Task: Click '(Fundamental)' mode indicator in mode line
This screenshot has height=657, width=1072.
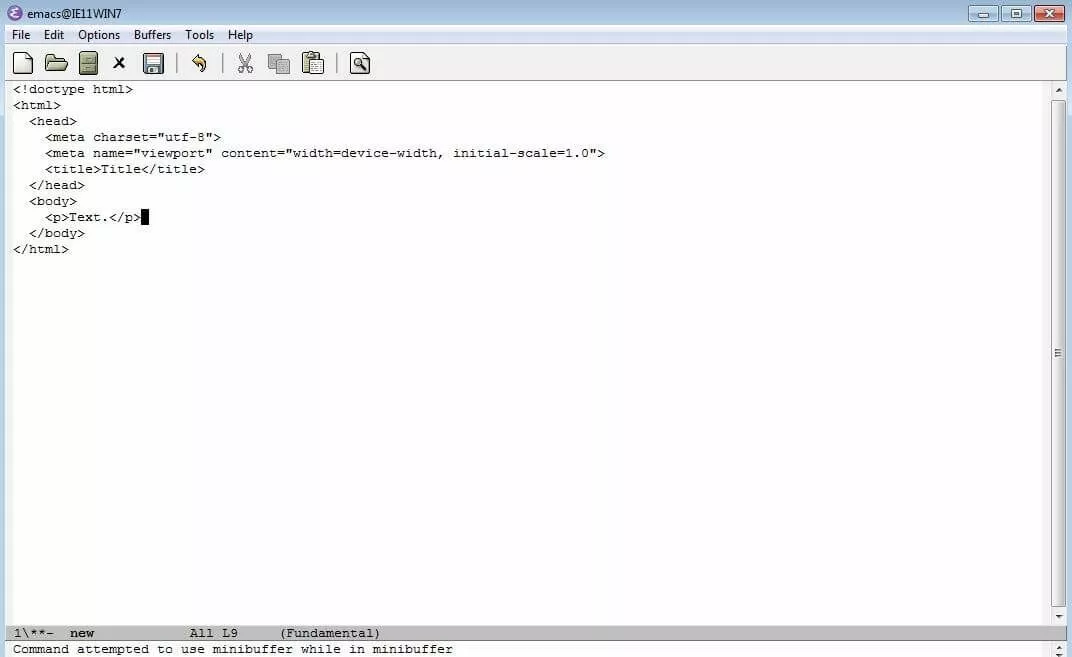Action: [x=330, y=633]
